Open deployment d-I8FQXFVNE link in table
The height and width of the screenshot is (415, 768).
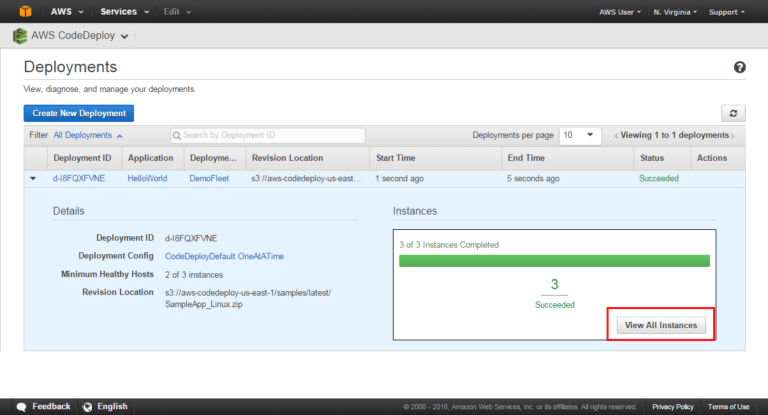click(x=79, y=178)
